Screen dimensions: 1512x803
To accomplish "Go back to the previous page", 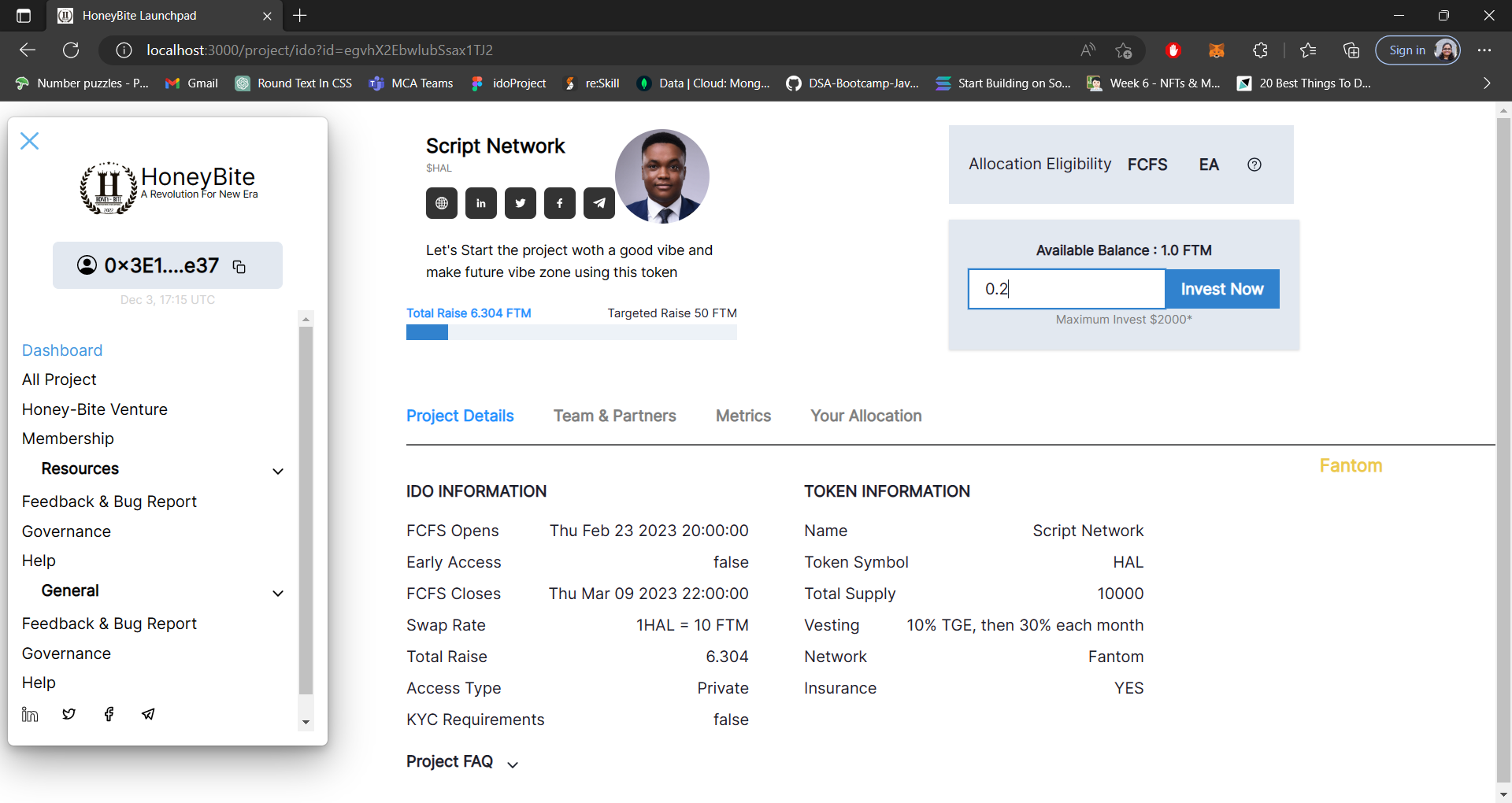I will (x=28, y=50).
